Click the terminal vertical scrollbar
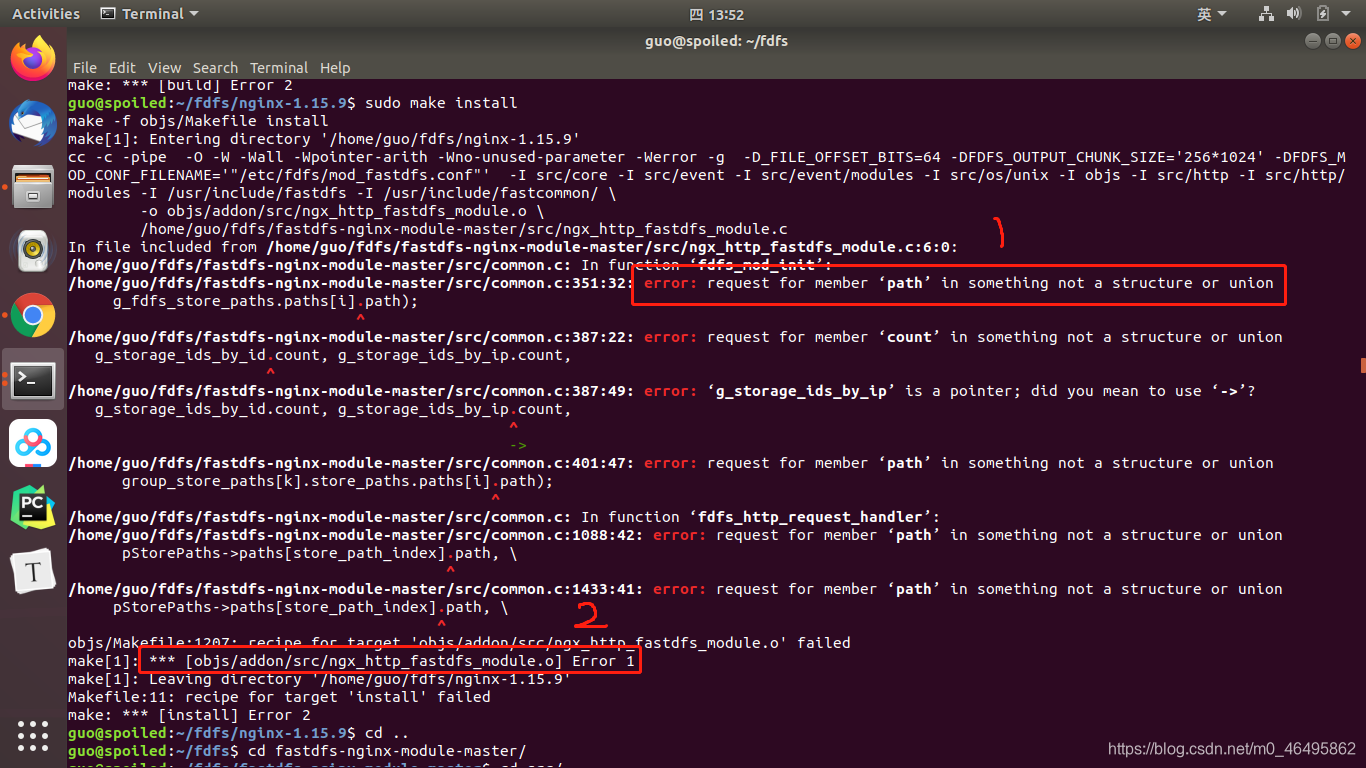Screen dimensions: 1366x768 coord(1362,366)
